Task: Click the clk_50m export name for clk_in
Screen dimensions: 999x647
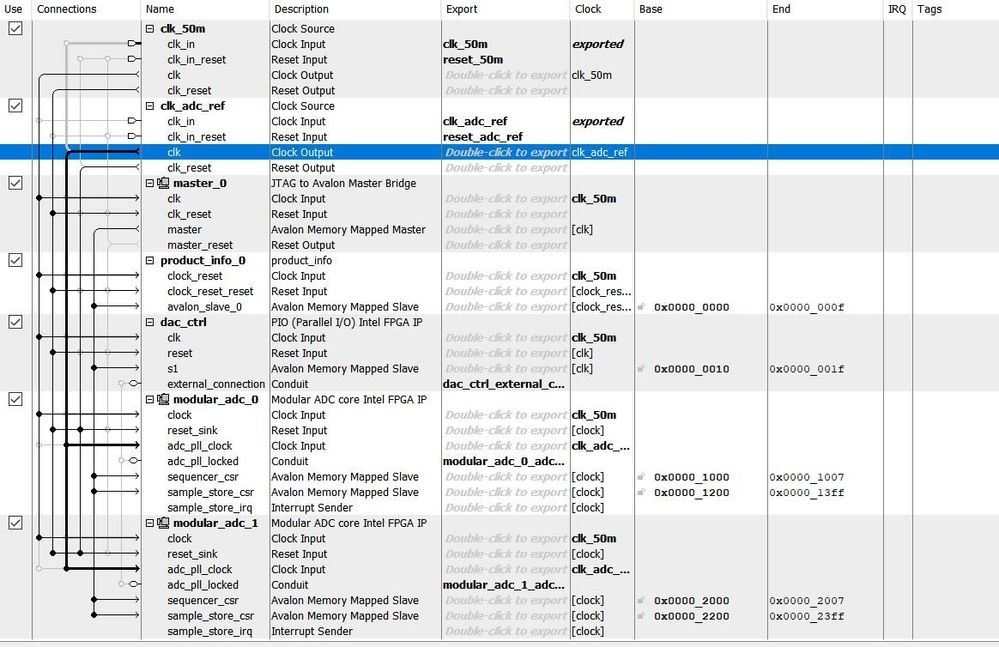Action: click(465, 44)
